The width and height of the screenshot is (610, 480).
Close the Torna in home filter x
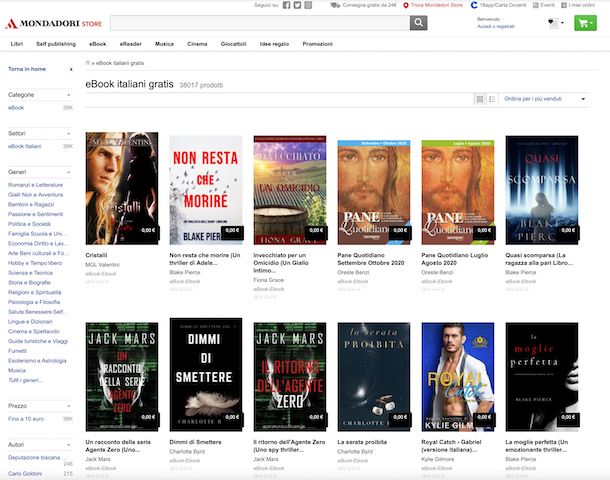pyautogui.click(x=71, y=69)
